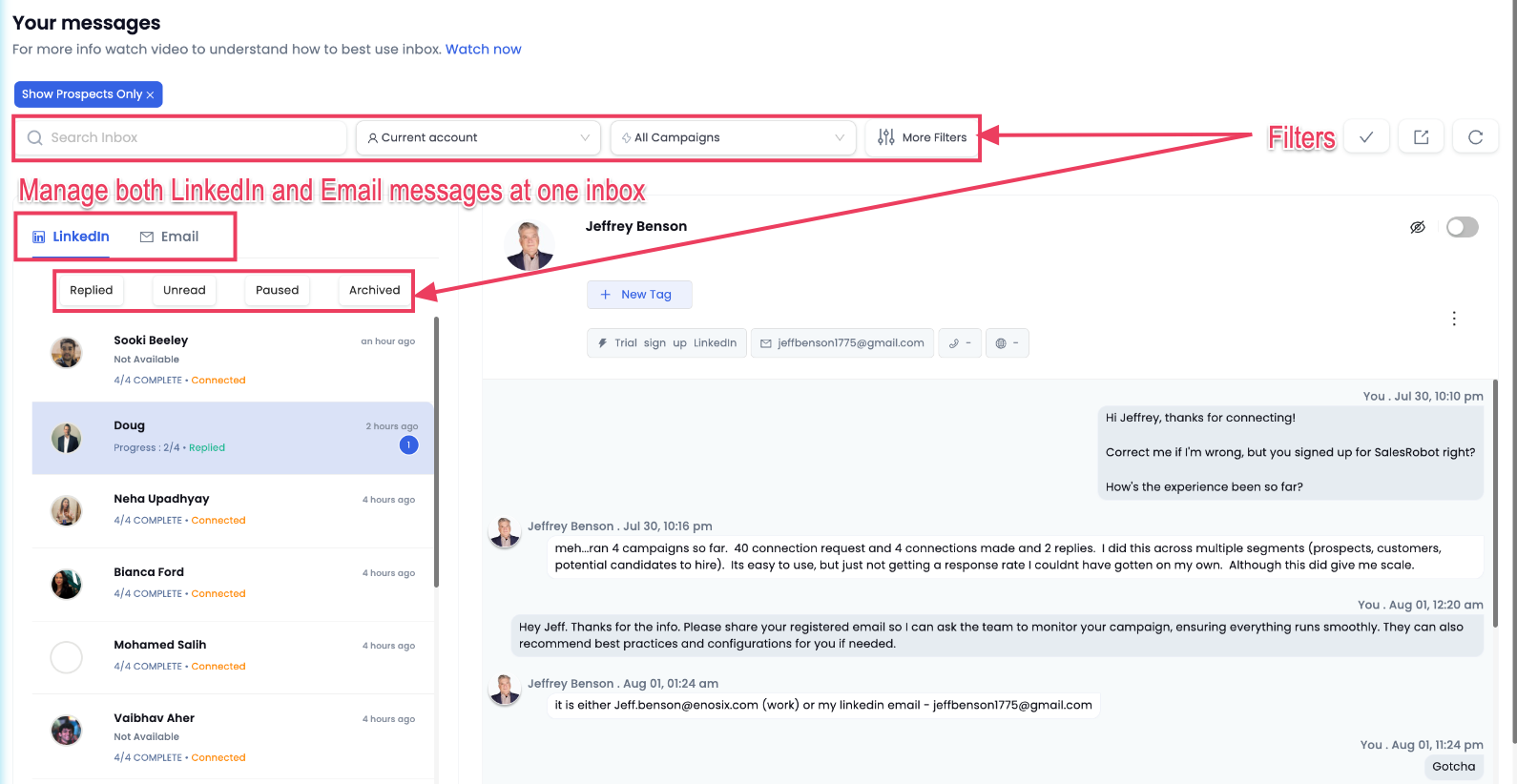
Task: Open Vaibhav Aher conversation
Action: [x=233, y=737]
